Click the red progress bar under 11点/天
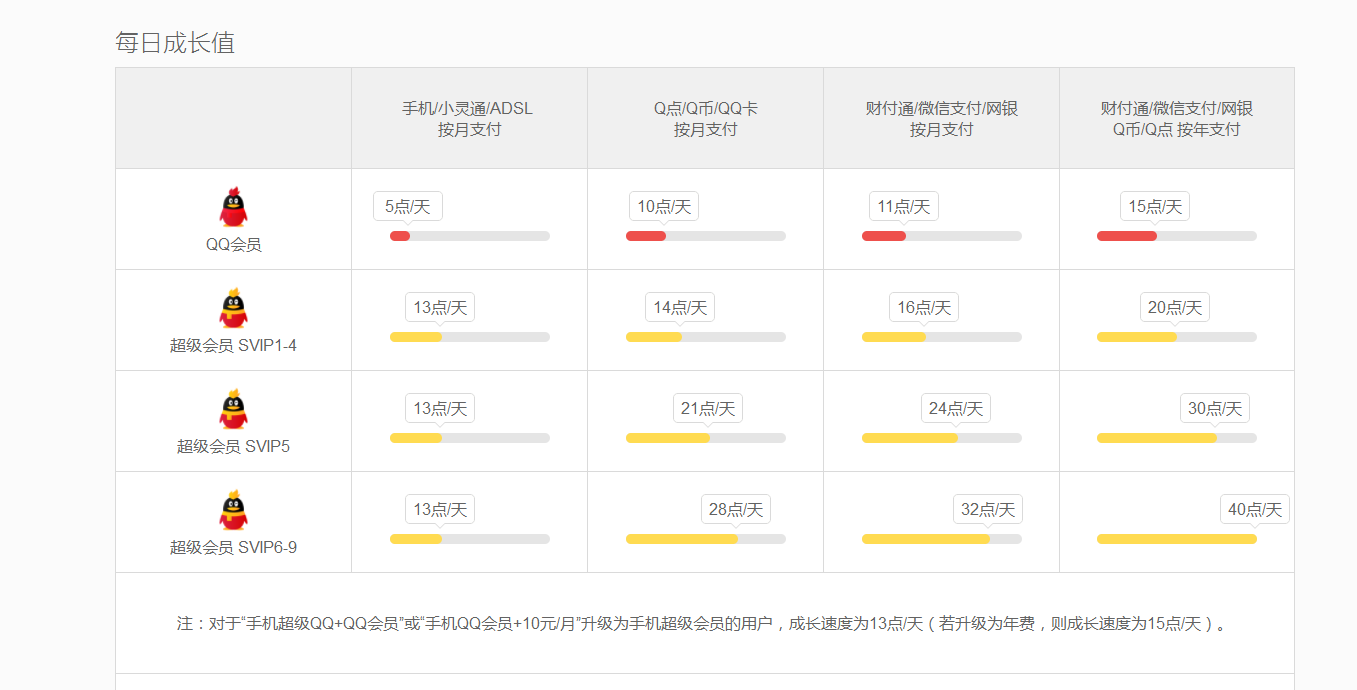The width and height of the screenshot is (1357, 690). (884, 236)
